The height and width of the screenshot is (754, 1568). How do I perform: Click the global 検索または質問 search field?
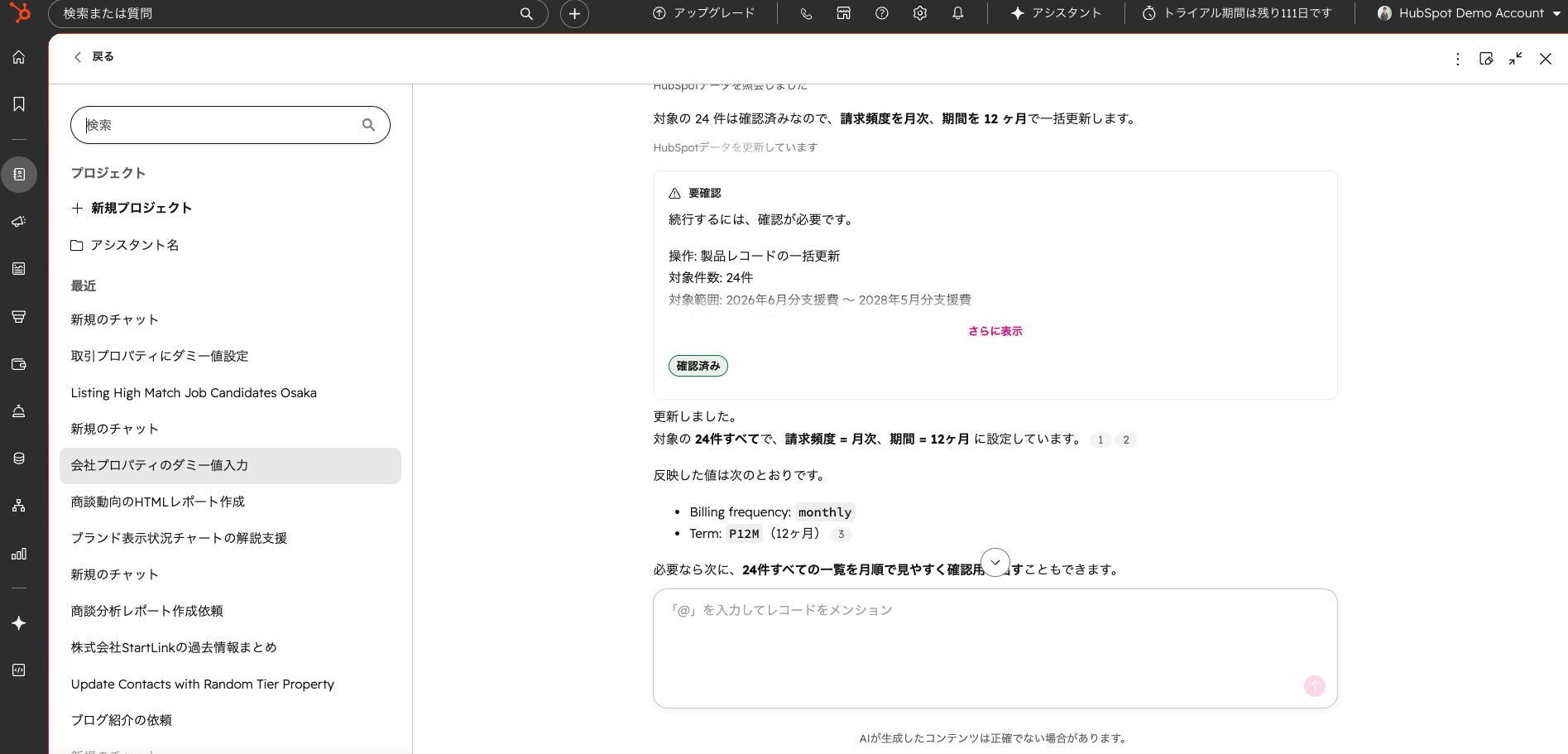pos(298,13)
